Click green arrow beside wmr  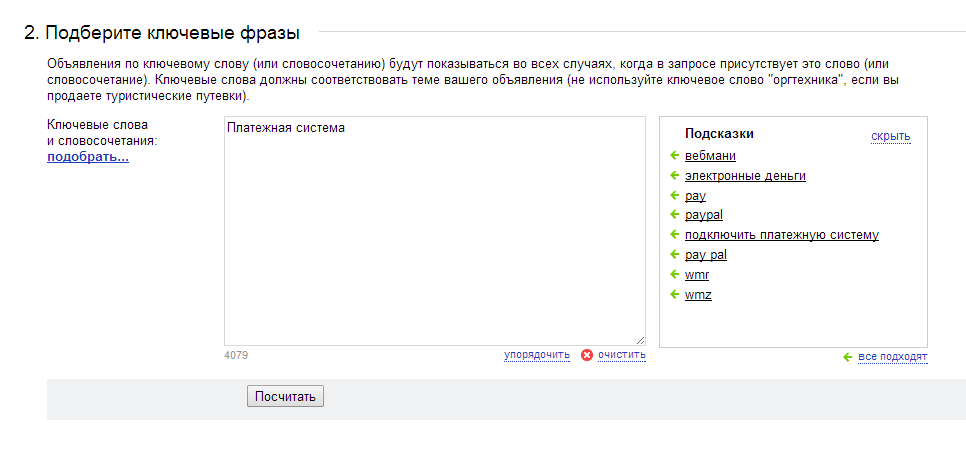click(675, 274)
